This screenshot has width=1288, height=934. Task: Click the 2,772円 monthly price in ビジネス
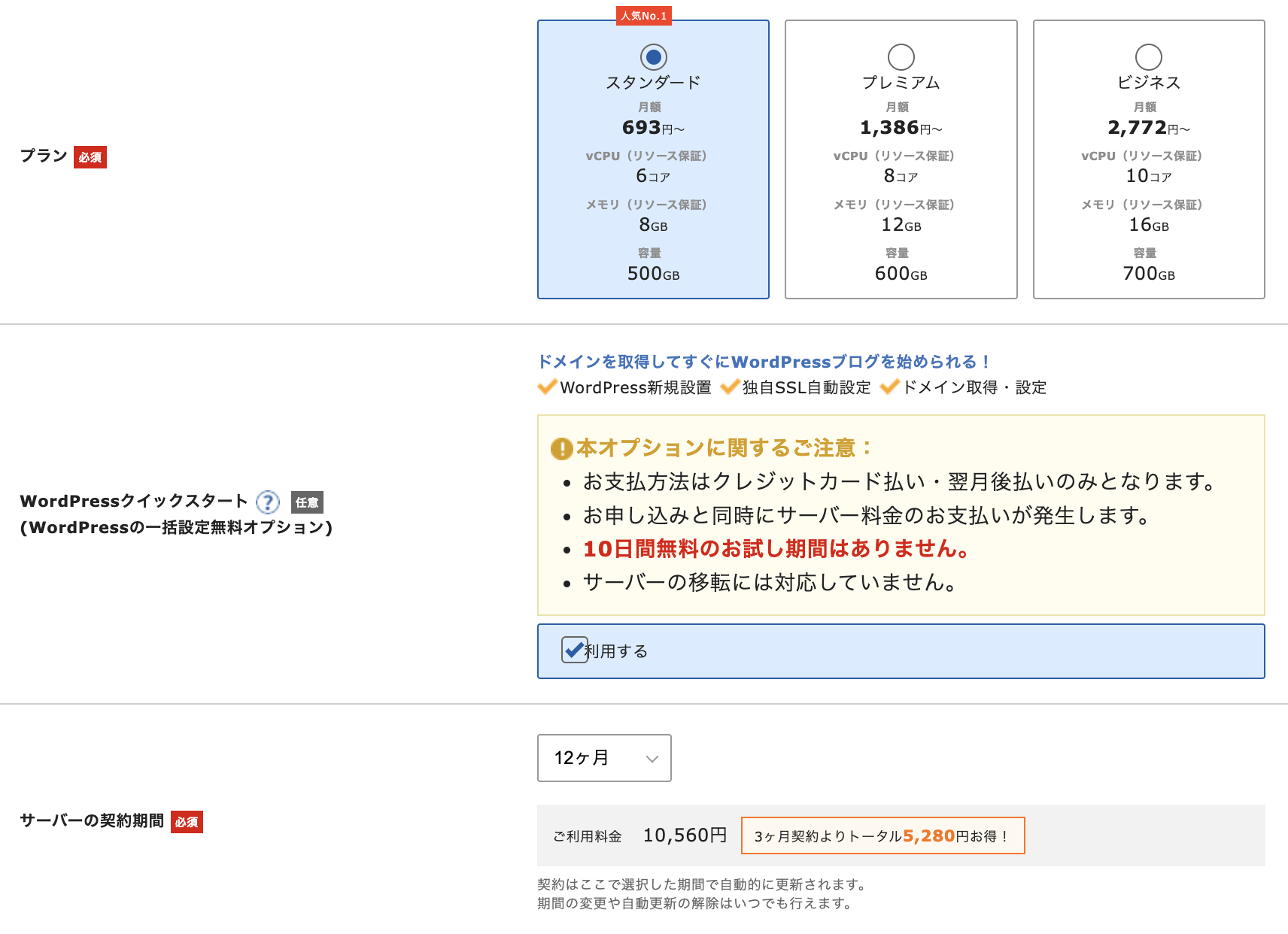coord(1148,128)
